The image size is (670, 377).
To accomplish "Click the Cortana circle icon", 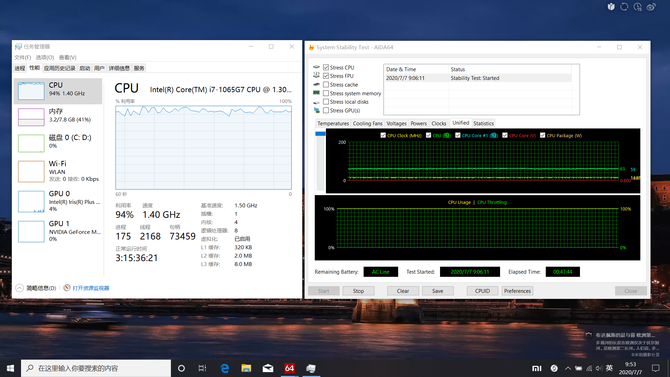I will (x=181, y=368).
